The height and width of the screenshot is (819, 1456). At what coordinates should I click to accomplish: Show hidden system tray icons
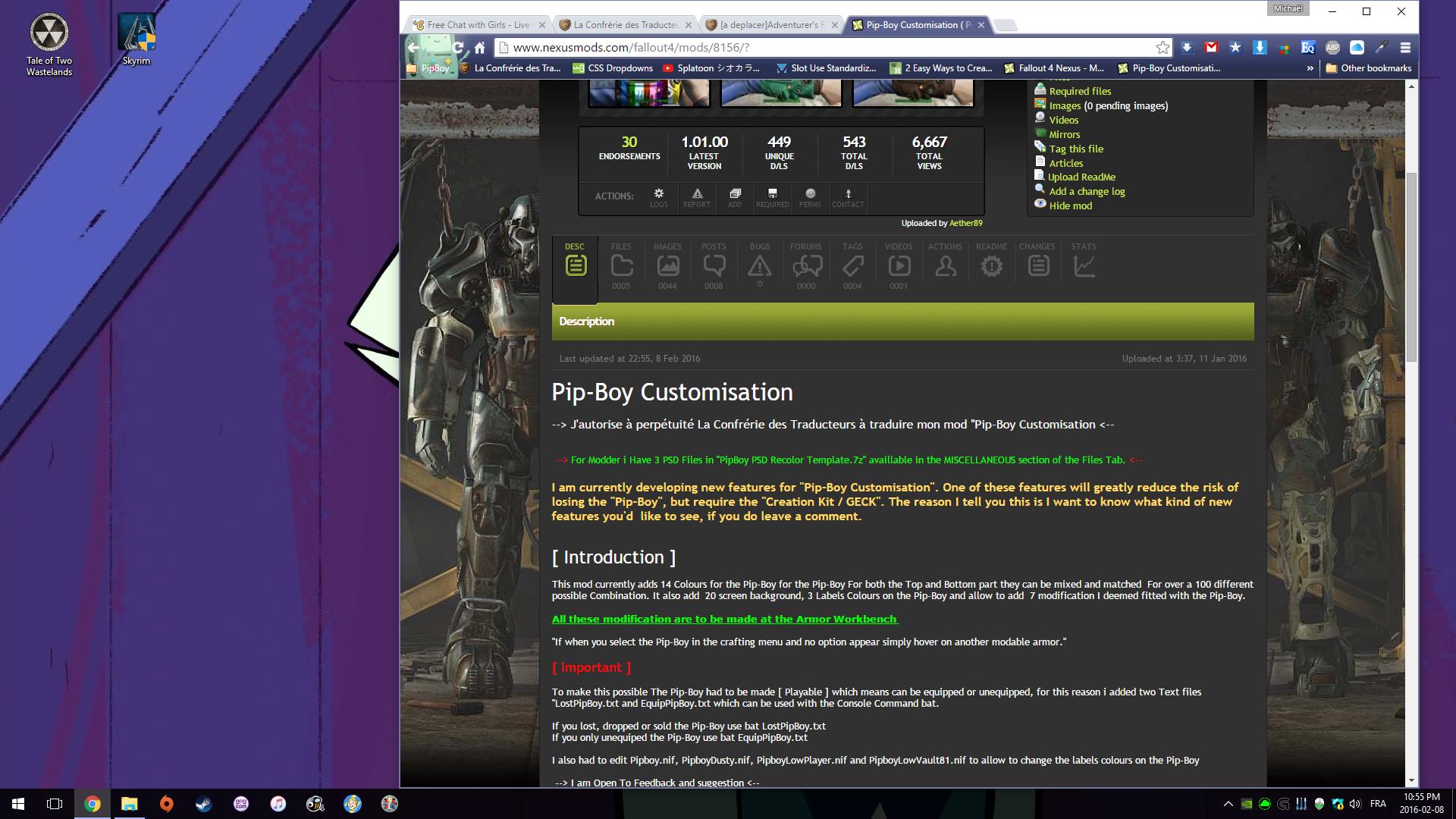[x=1228, y=804]
